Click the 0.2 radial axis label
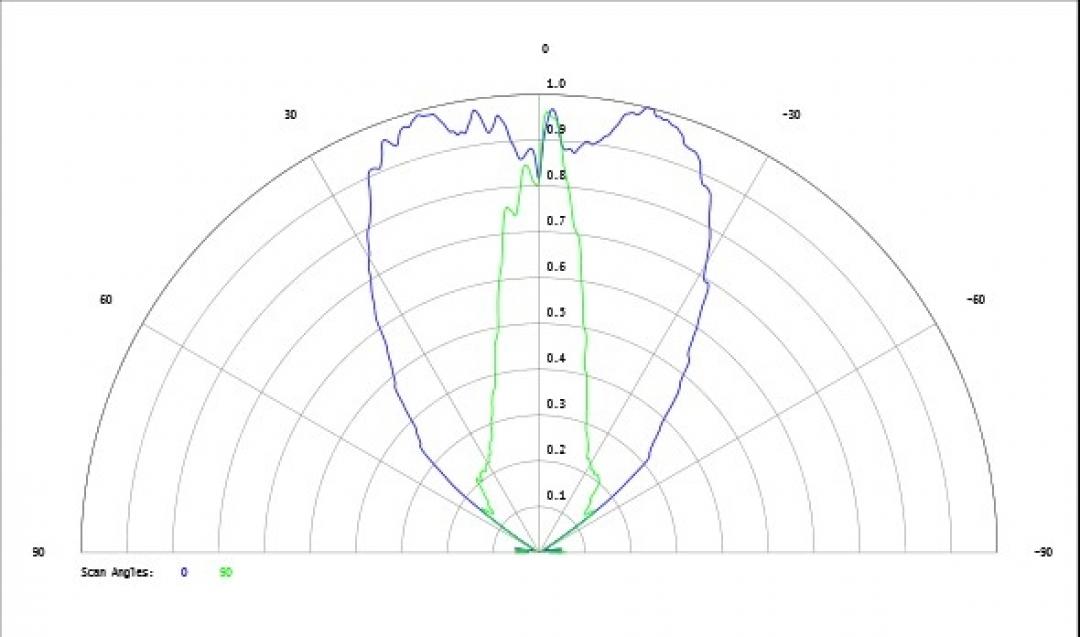 [556, 450]
